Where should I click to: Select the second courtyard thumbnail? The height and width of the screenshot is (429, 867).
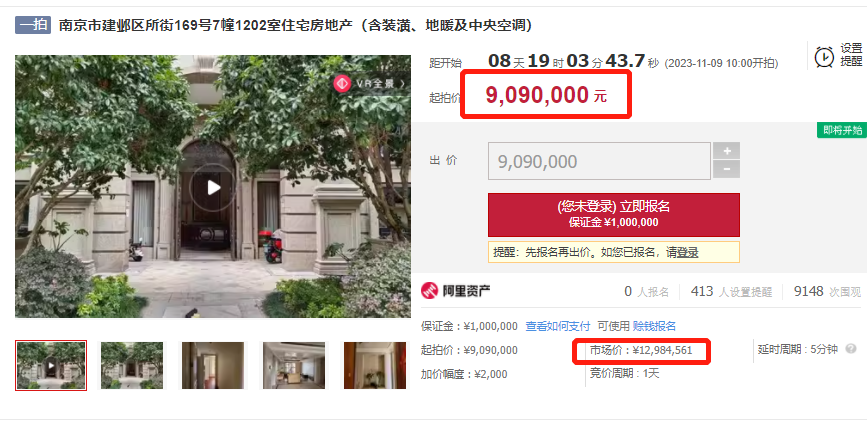[132, 365]
